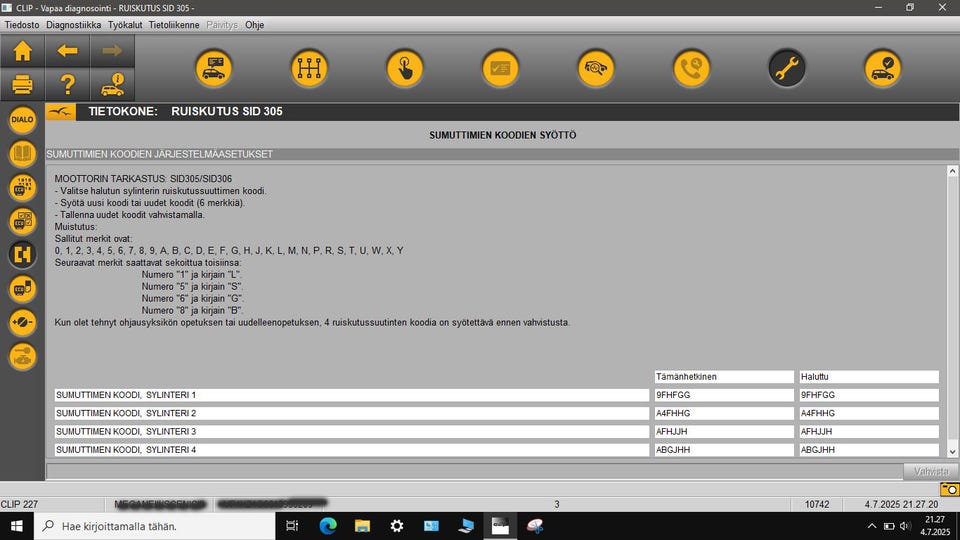Click the engine sidebar icon at bottom
This screenshot has width=960, height=540.
point(22,356)
